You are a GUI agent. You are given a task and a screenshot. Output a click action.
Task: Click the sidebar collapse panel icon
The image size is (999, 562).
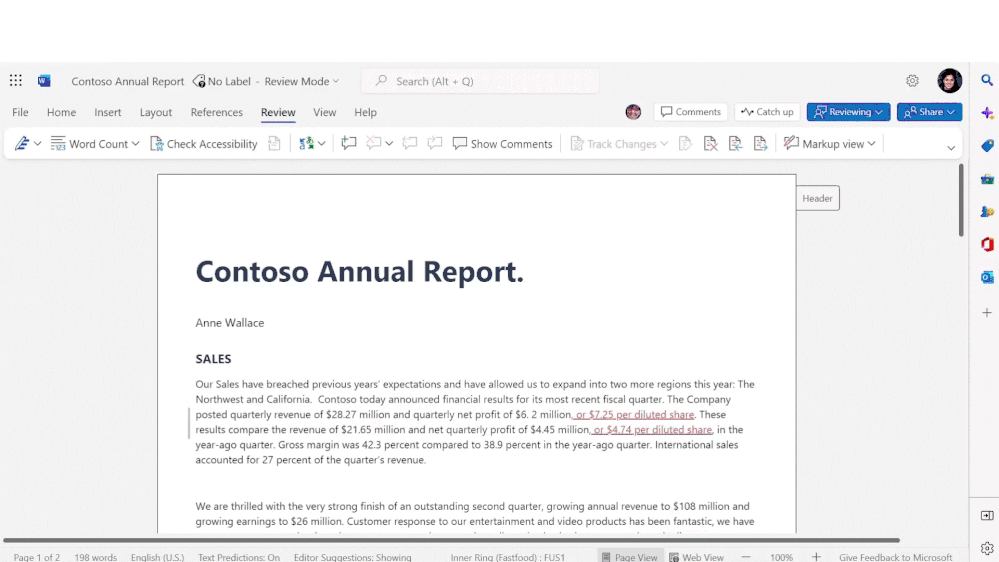[x=987, y=515]
